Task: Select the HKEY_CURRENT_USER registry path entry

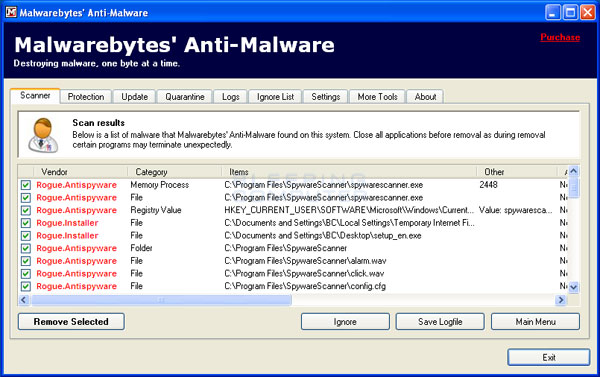Action: click(x=349, y=210)
